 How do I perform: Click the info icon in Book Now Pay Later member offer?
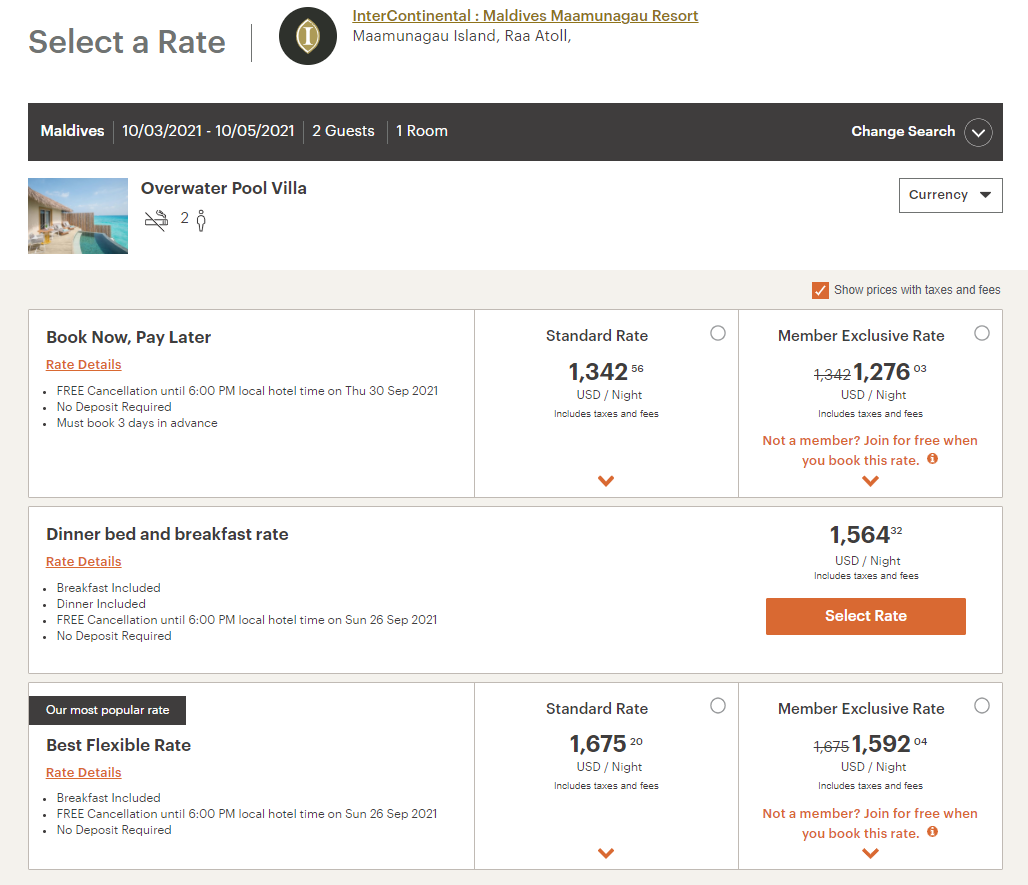[931, 460]
